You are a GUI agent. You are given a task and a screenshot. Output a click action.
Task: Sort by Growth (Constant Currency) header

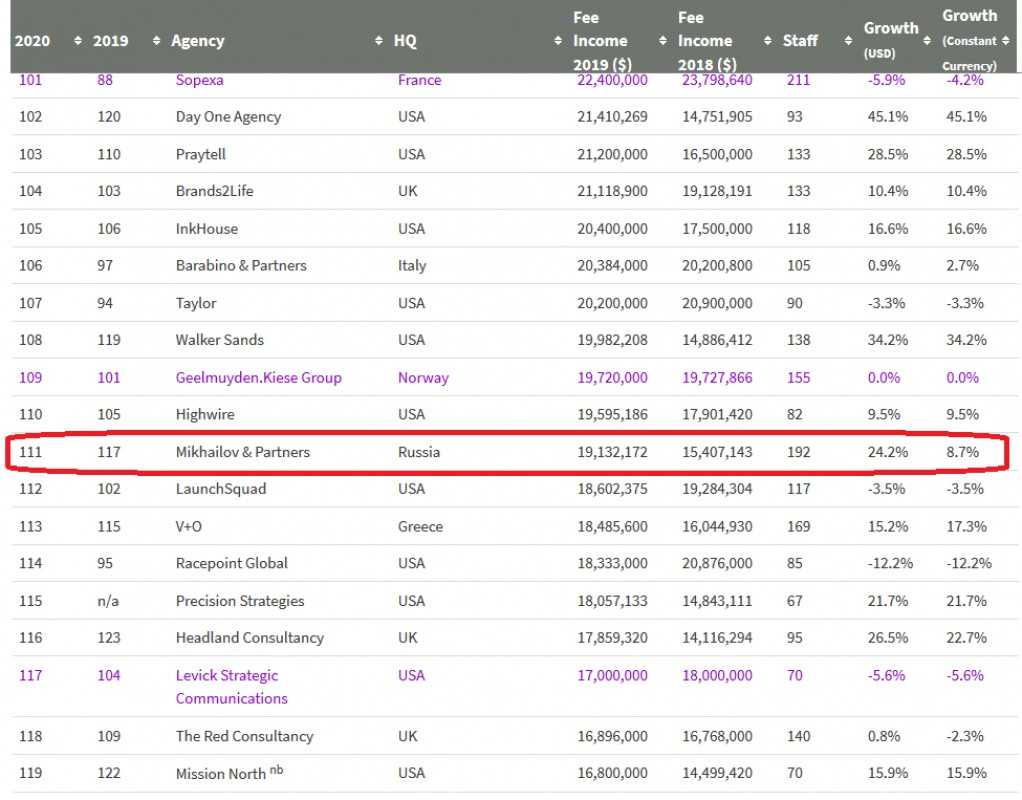tap(969, 39)
